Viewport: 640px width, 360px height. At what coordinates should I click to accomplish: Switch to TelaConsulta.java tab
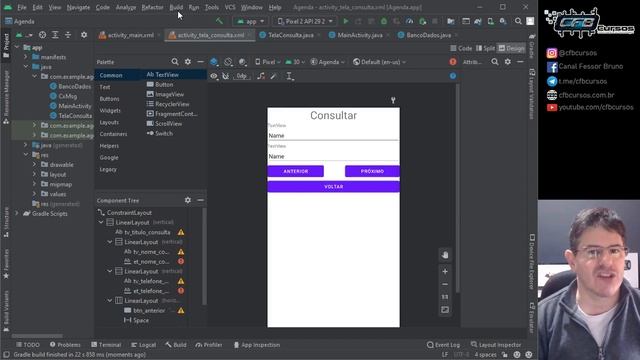click(290, 35)
